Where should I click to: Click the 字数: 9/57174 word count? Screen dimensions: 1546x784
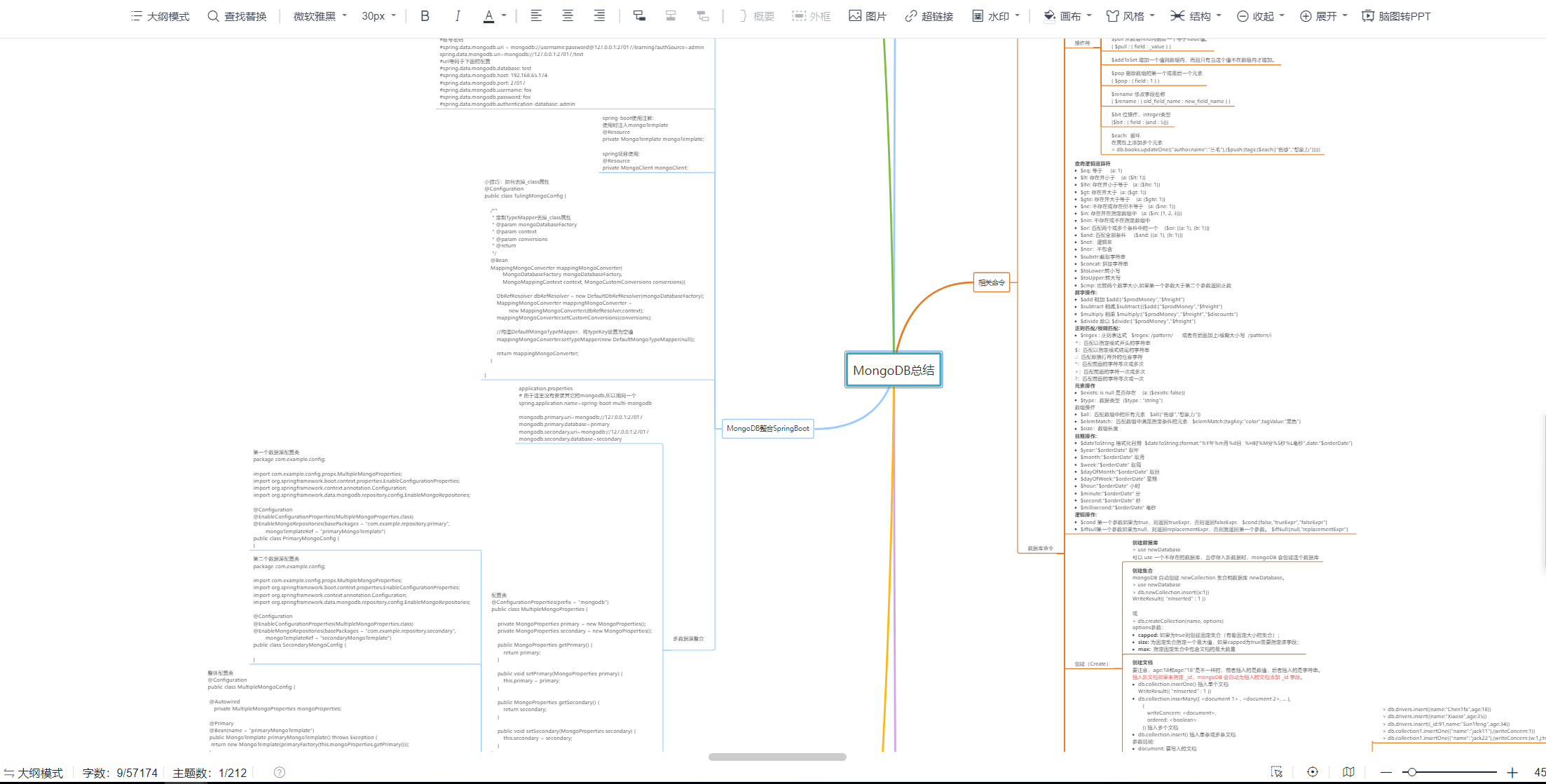[120, 773]
